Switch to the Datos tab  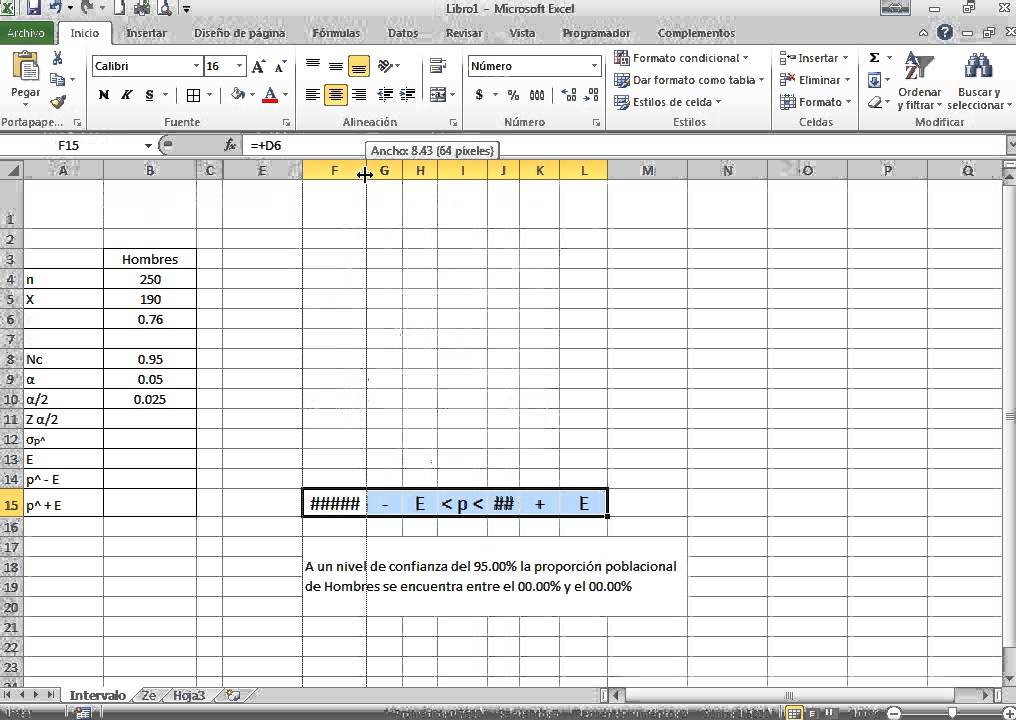point(402,33)
